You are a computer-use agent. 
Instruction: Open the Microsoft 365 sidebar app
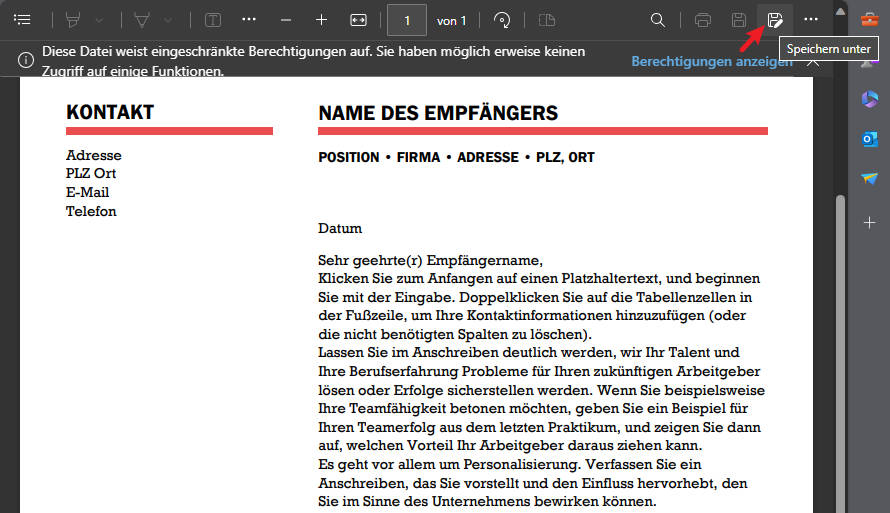(x=870, y=99)
